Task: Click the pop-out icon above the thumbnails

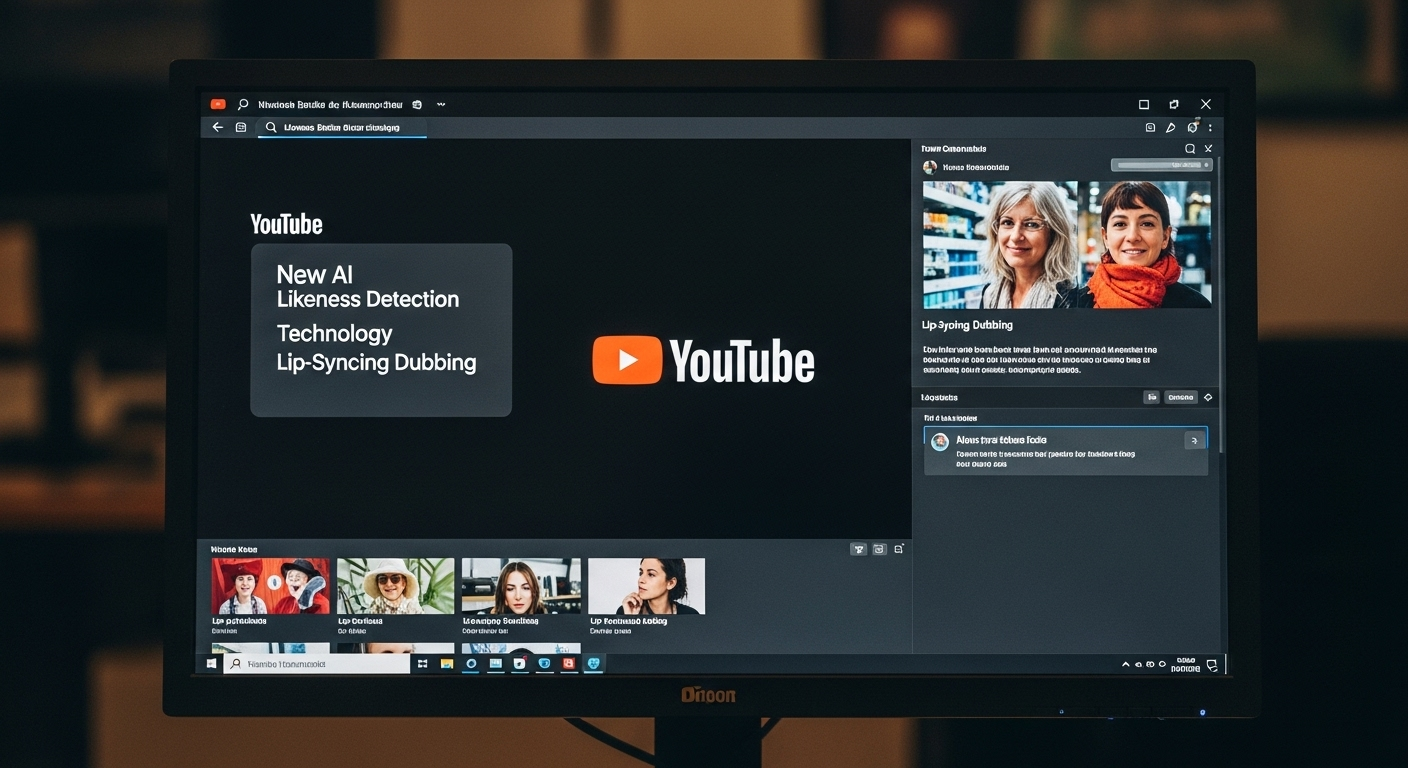Action: tap(899, 548)
